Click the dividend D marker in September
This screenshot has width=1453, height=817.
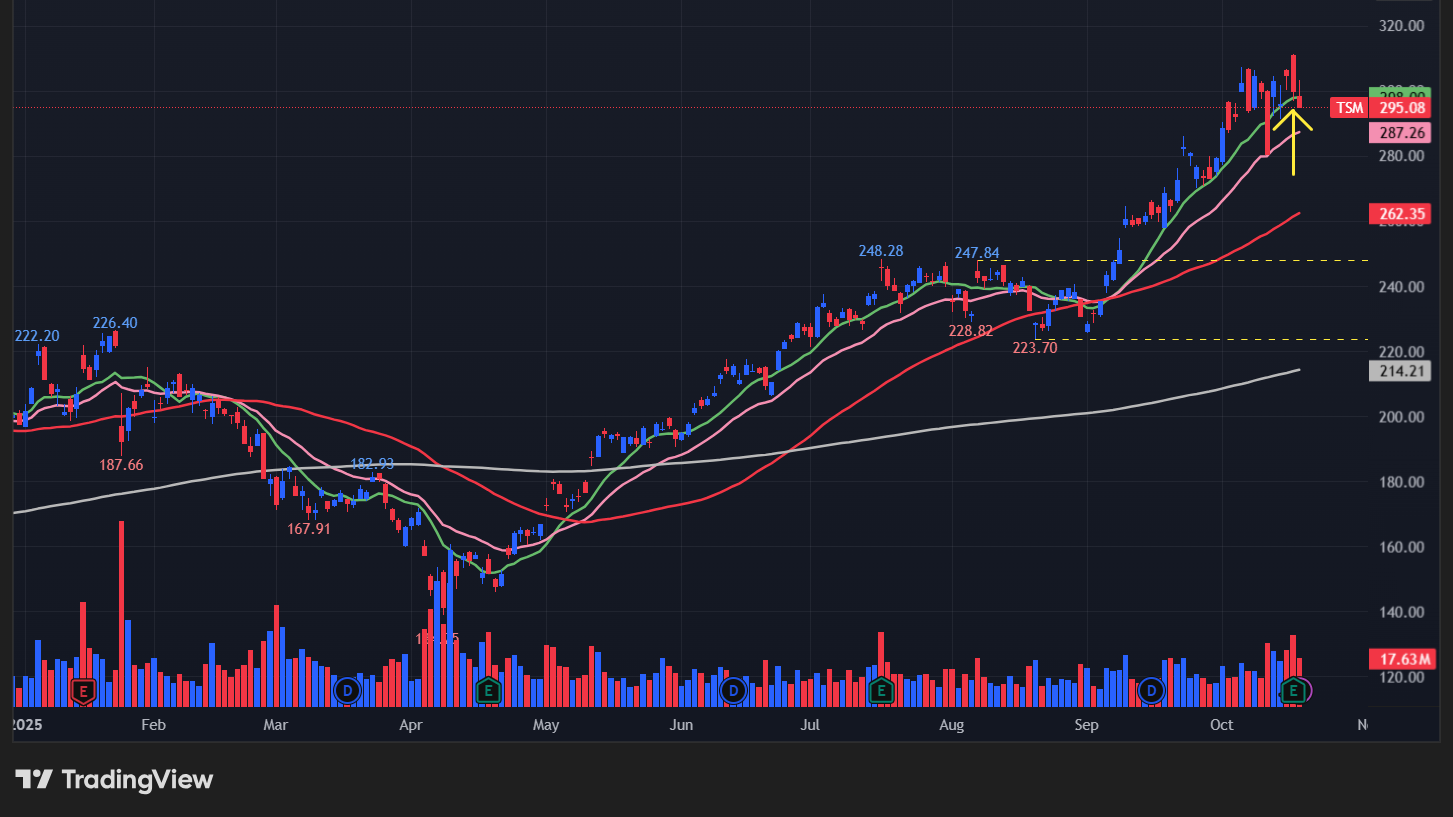(1151, 690)
